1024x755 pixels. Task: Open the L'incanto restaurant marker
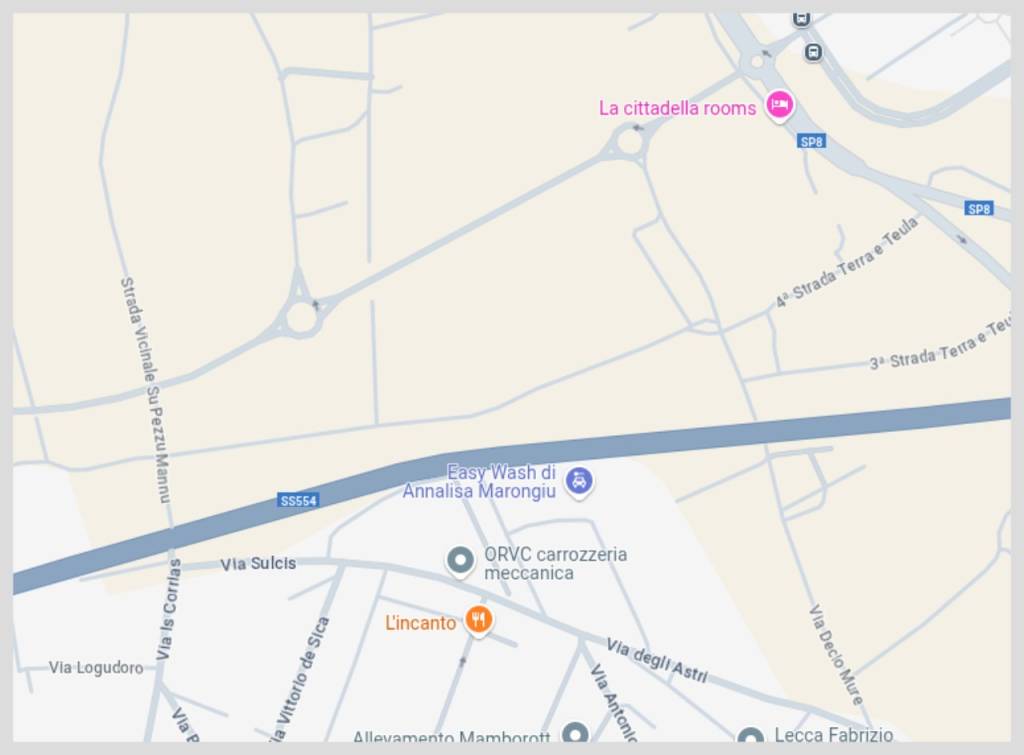(479, 620)
